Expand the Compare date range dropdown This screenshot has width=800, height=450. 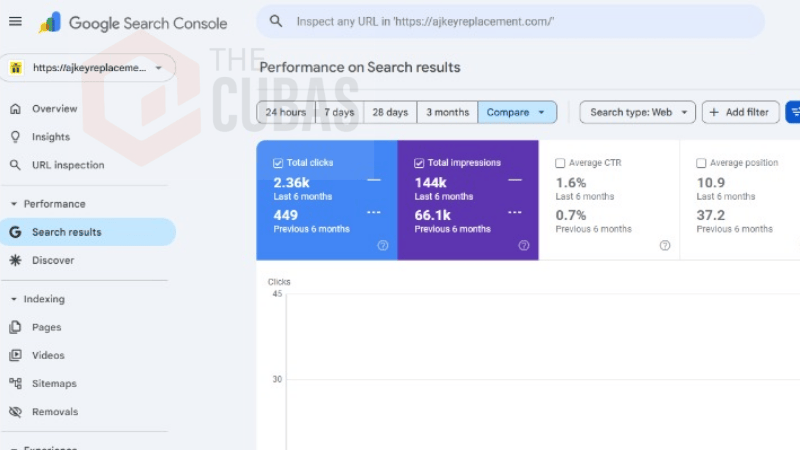click(x=517, y=112)
